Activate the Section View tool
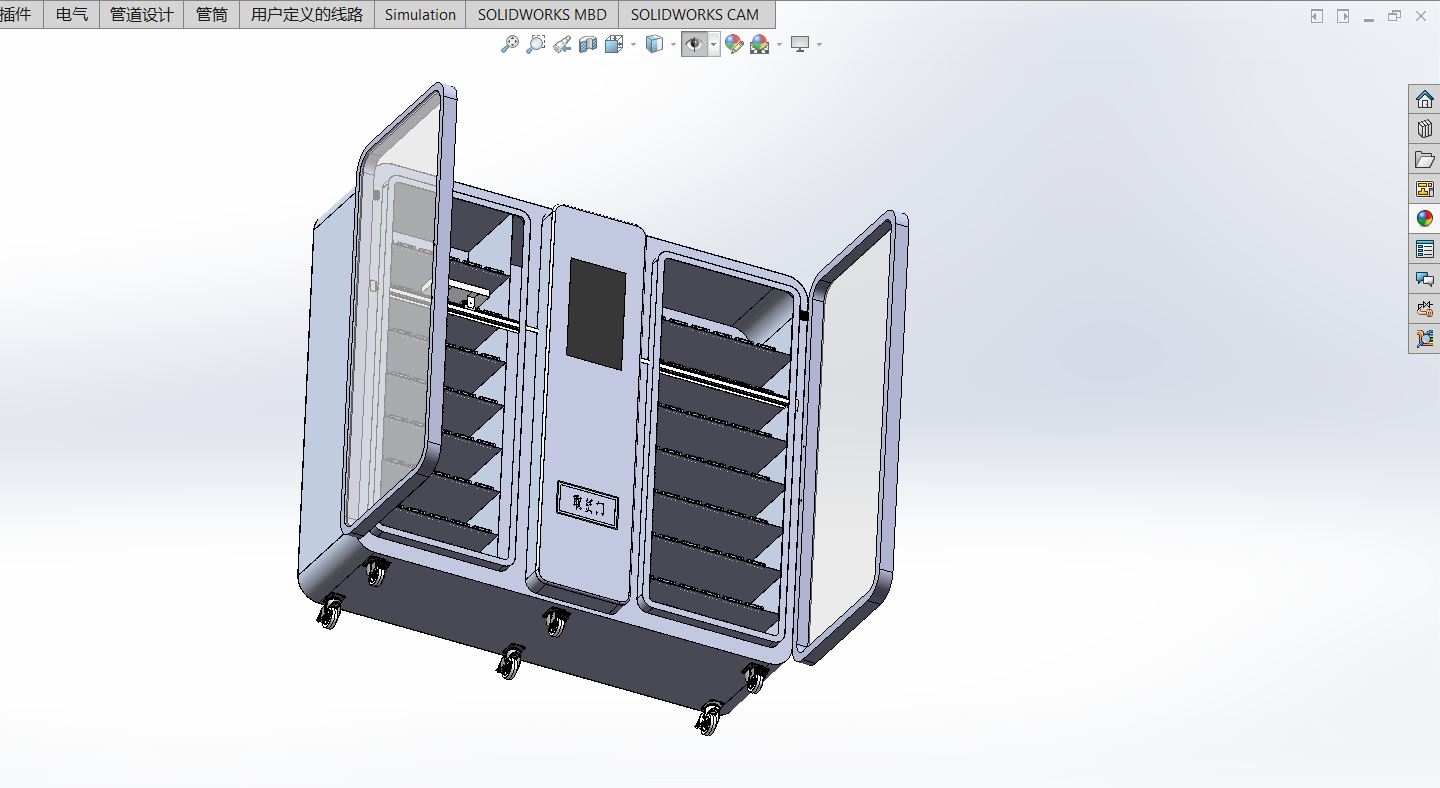 tap(588, 44)
